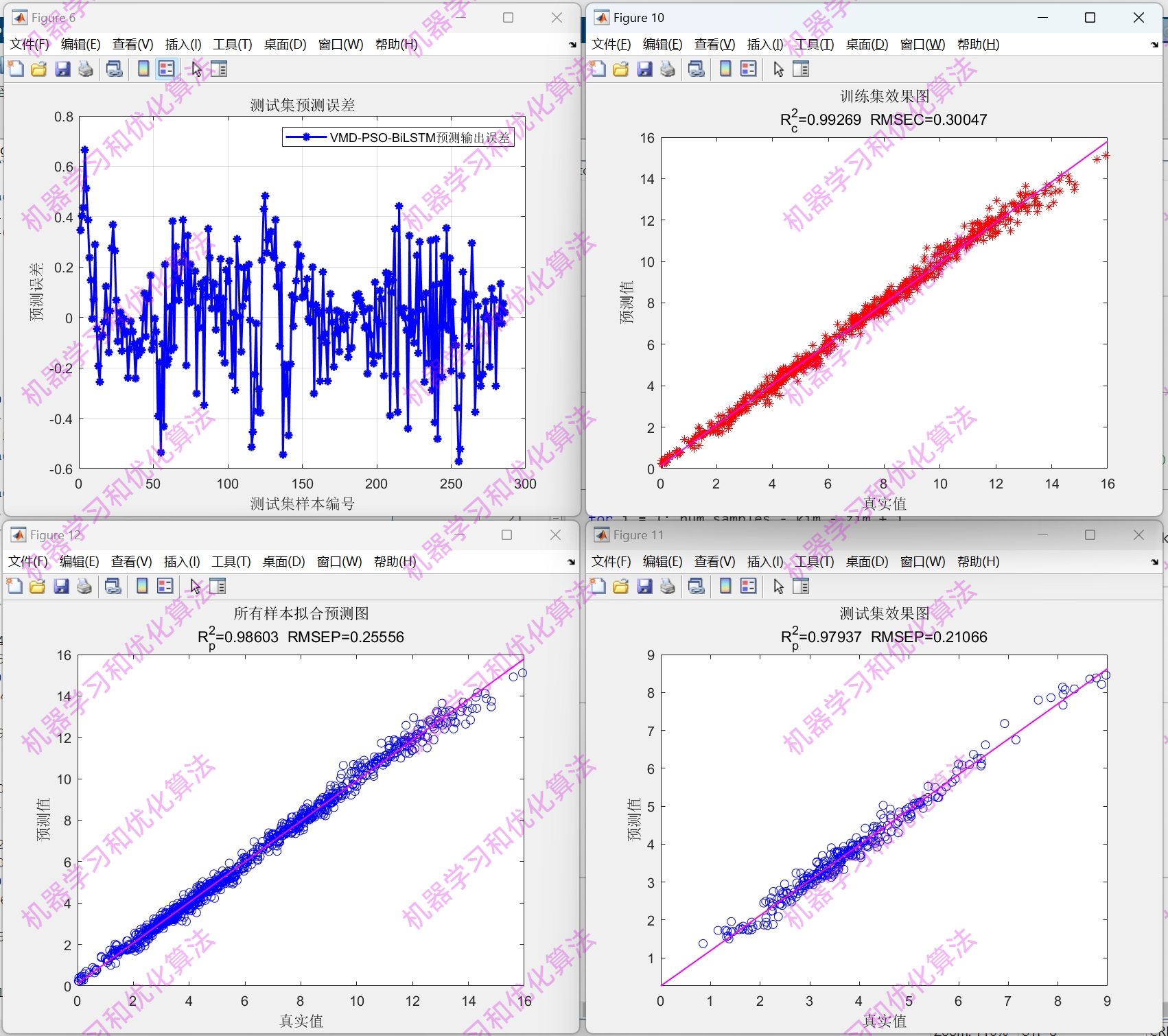Insert colorbar icon in Figure 11 toolbar

[725, 586]
